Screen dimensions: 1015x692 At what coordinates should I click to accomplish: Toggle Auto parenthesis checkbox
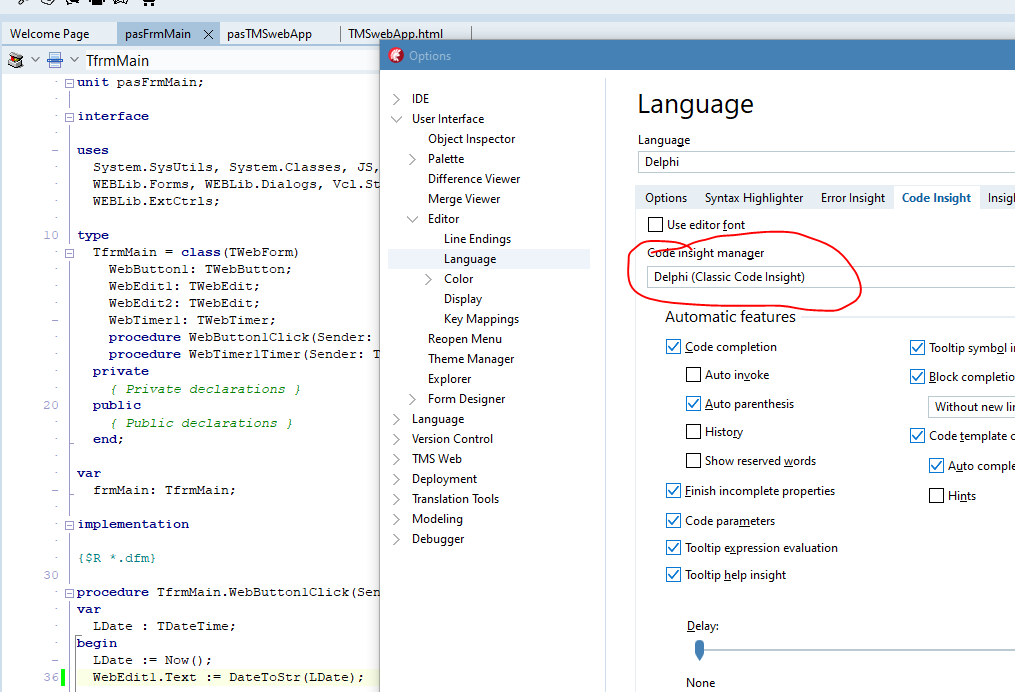(693, 404)
